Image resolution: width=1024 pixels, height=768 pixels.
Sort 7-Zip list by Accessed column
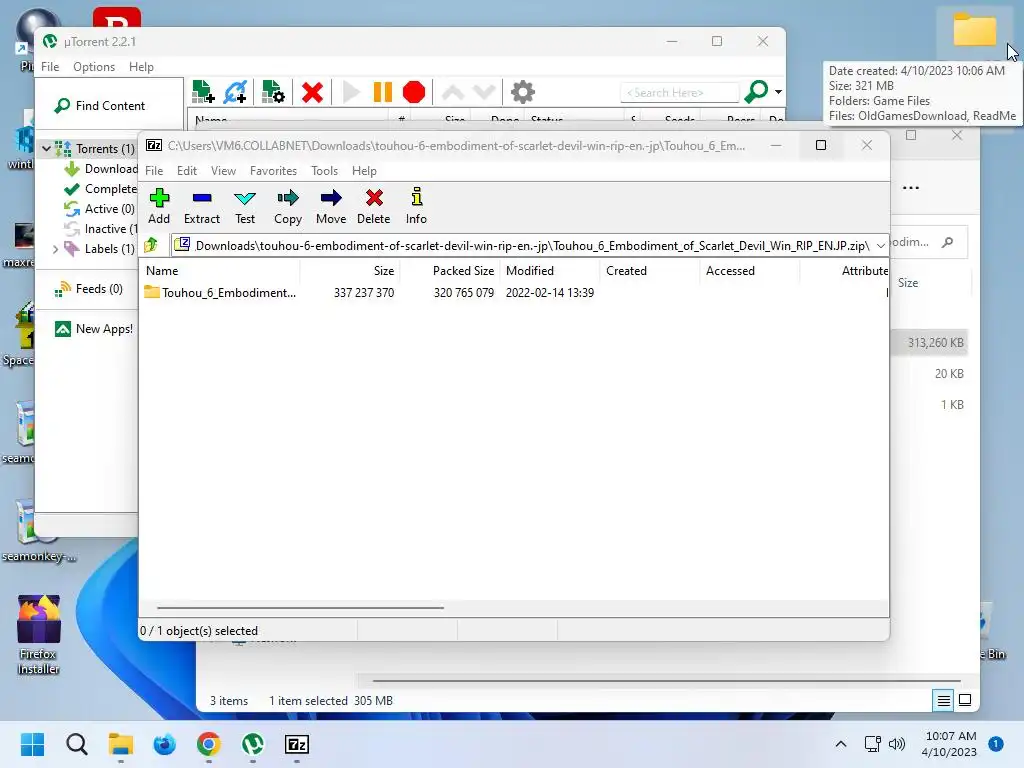tap(750, 270)
